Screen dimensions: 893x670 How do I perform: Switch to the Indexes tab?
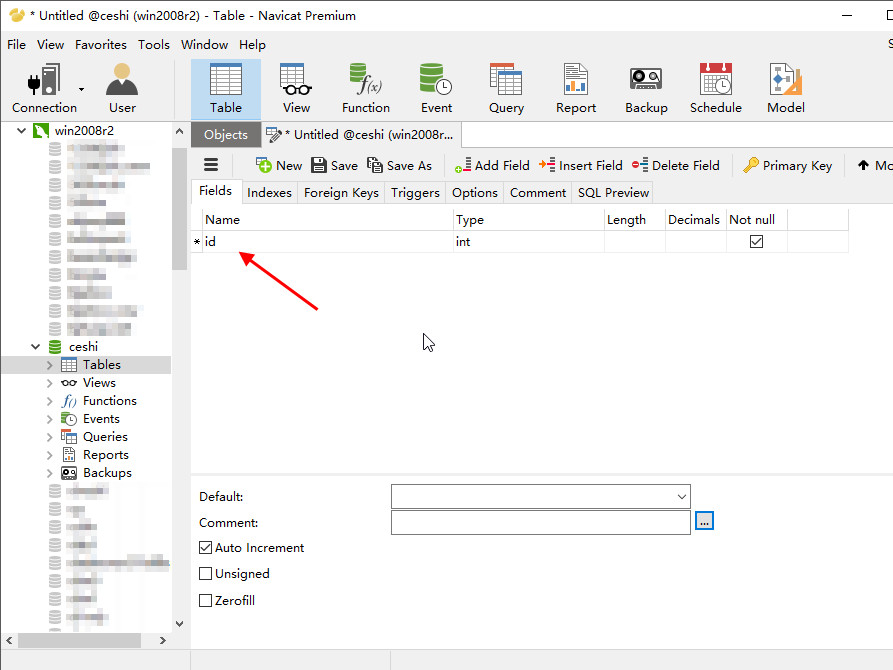(x=269, y=193)
